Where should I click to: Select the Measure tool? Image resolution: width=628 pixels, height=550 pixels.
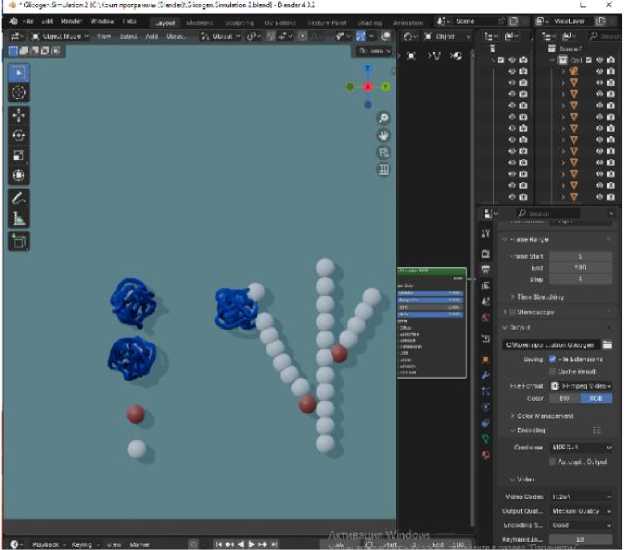tap(19, 218)
